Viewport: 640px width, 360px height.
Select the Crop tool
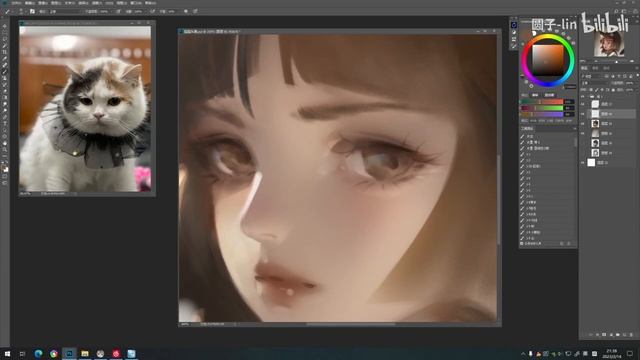(5, 52)
